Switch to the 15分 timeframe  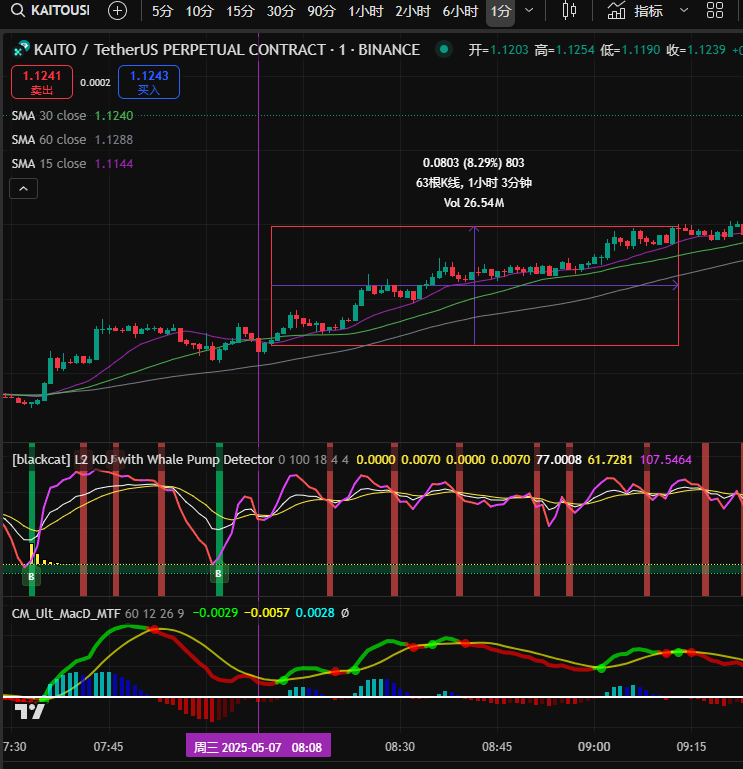[240, 11]
